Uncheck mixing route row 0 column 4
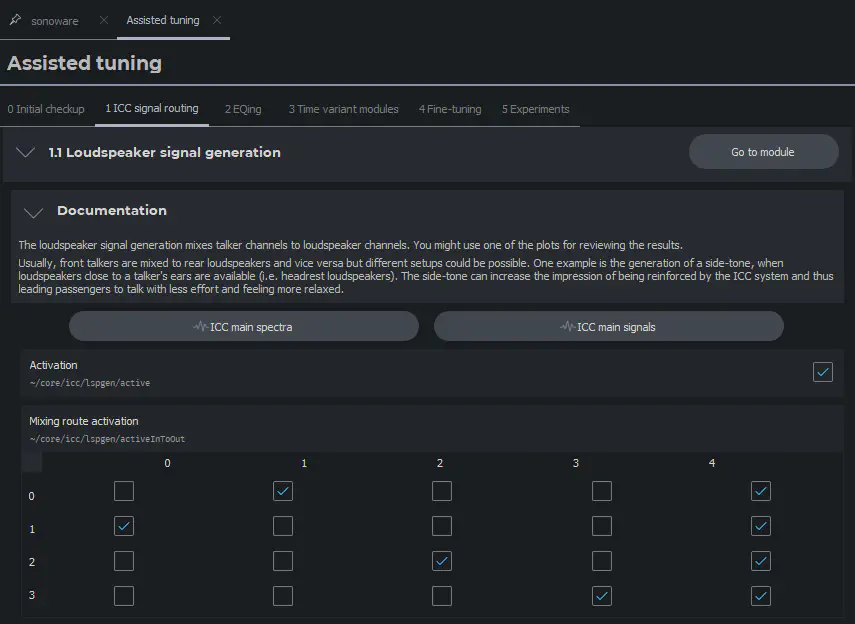855x624 pixels. [761, 491]
